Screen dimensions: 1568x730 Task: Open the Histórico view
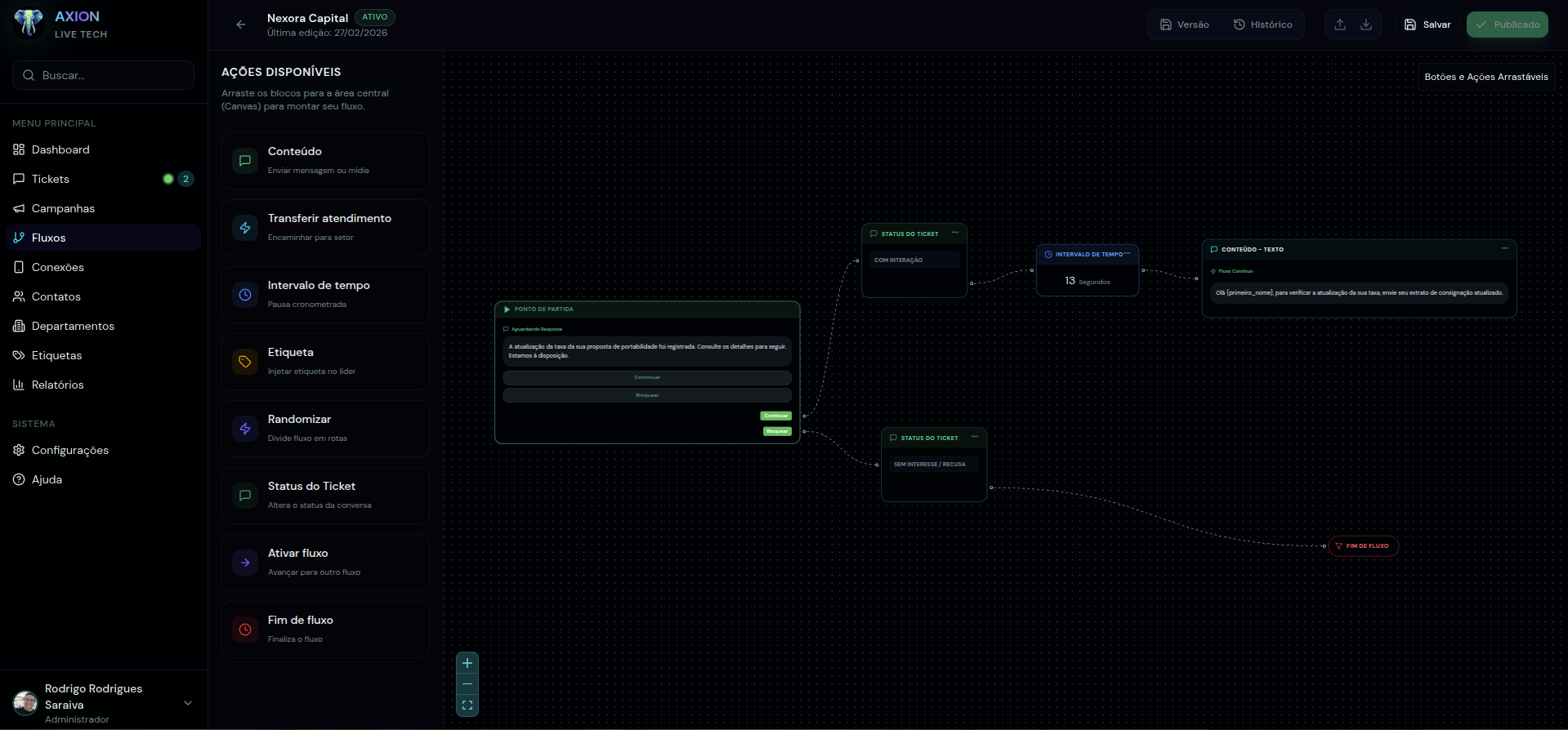click(x=1263, y=24)
